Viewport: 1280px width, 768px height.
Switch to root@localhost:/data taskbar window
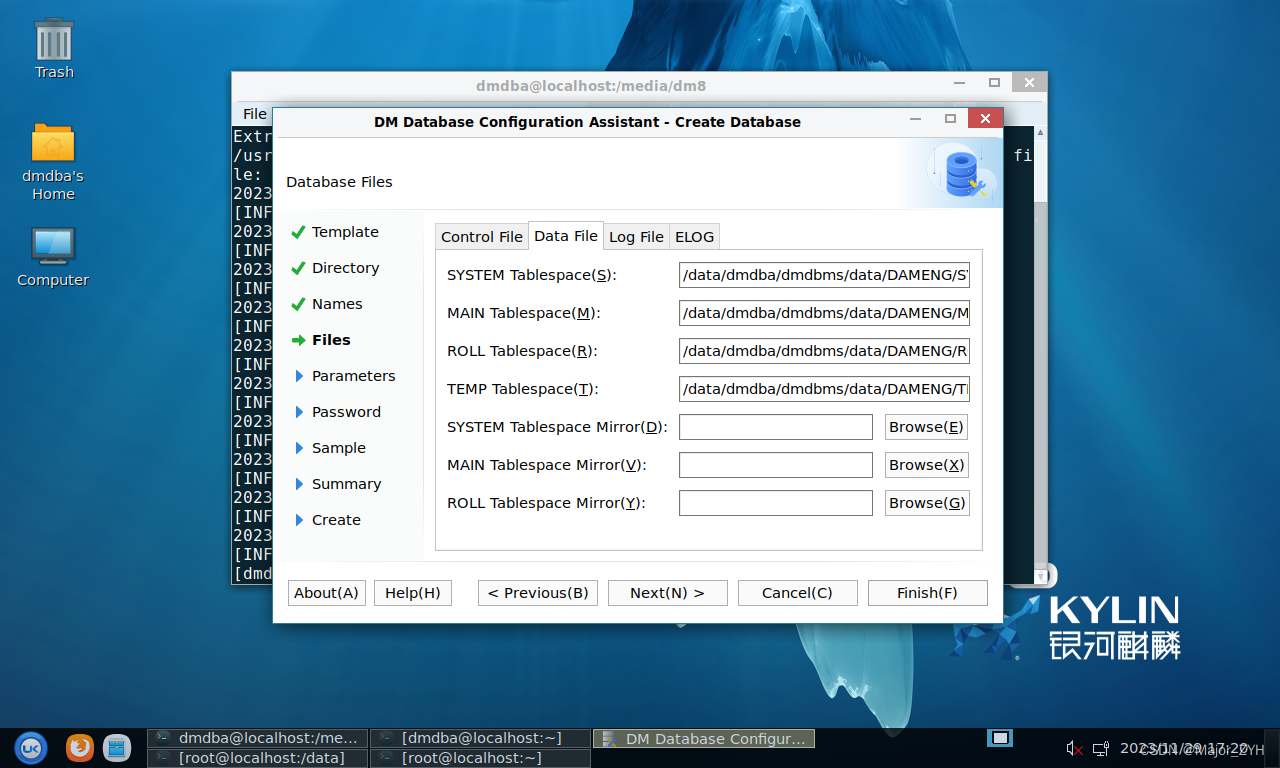[258, 758]
